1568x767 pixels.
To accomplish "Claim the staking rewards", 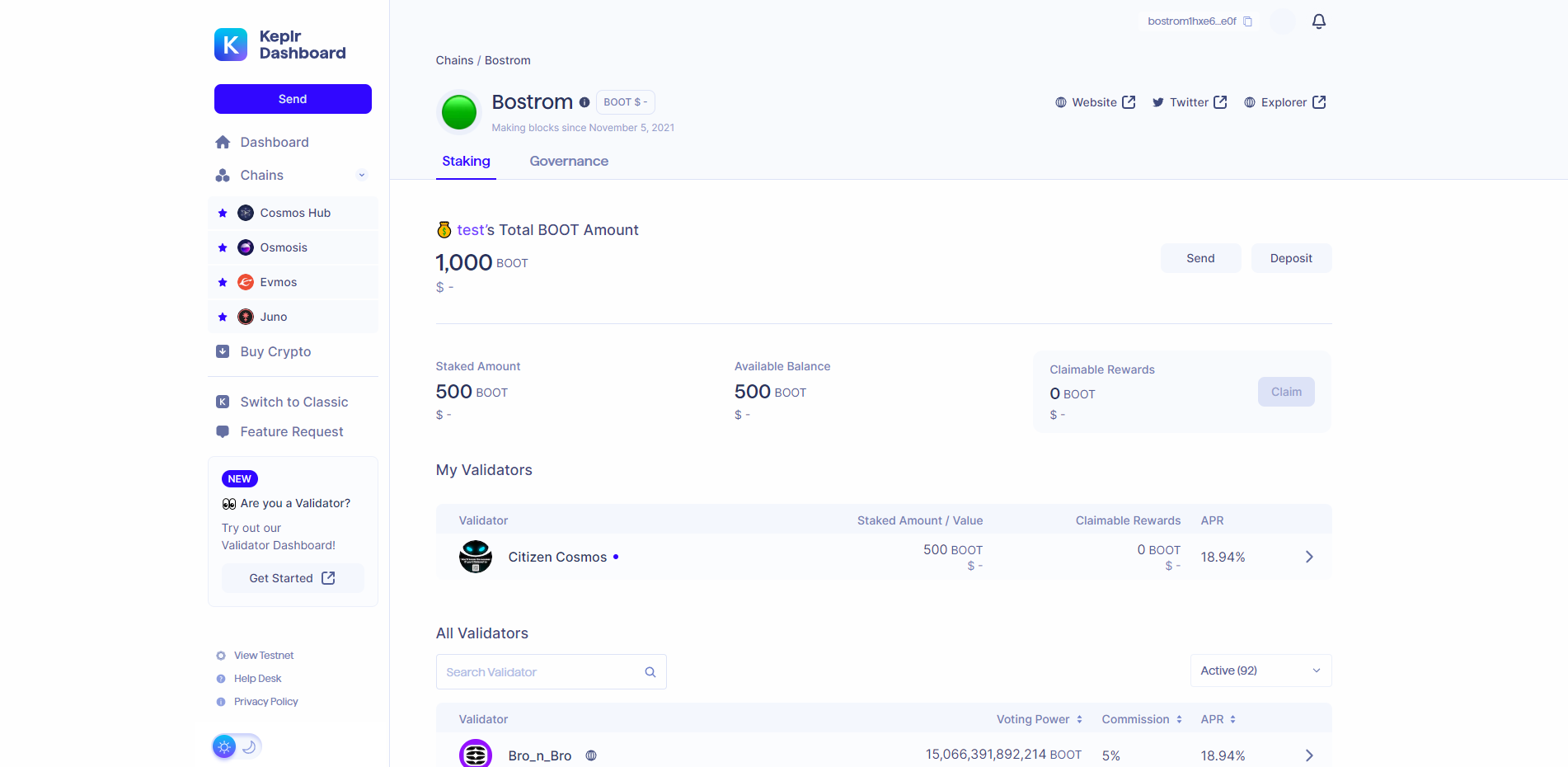I will (x=1286, y=392).
